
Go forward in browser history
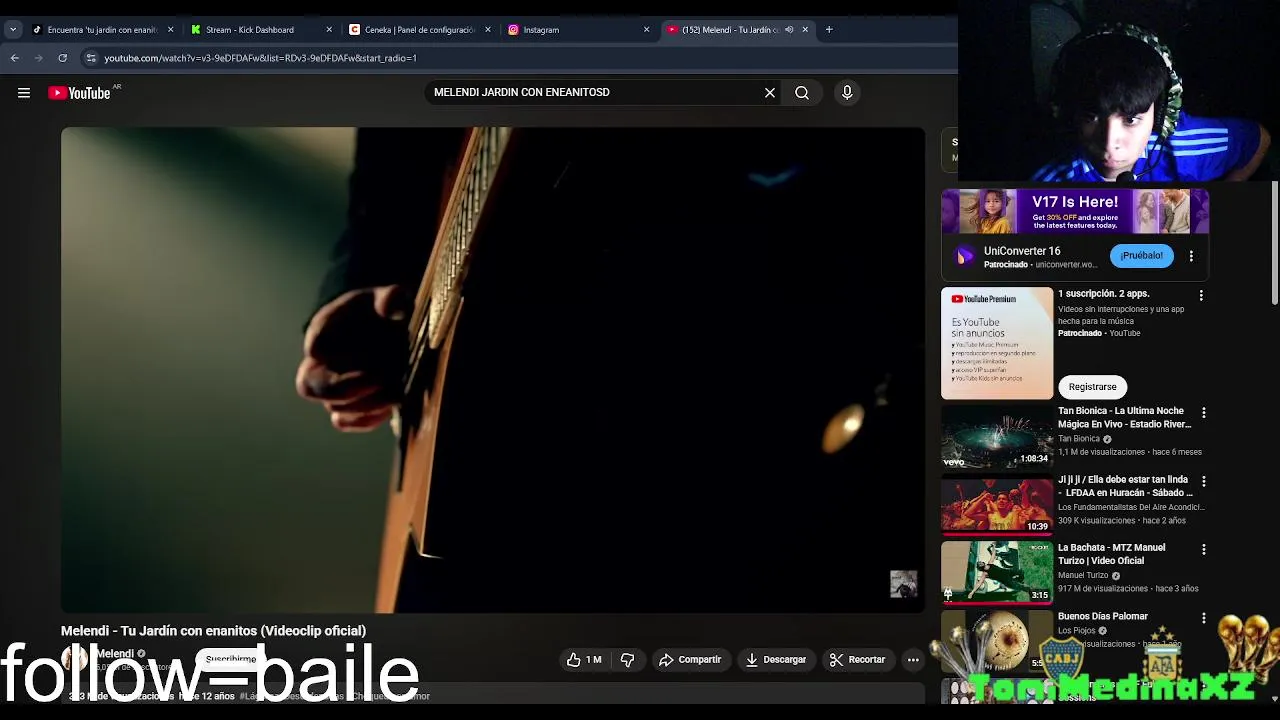click(x=39, y=58)
